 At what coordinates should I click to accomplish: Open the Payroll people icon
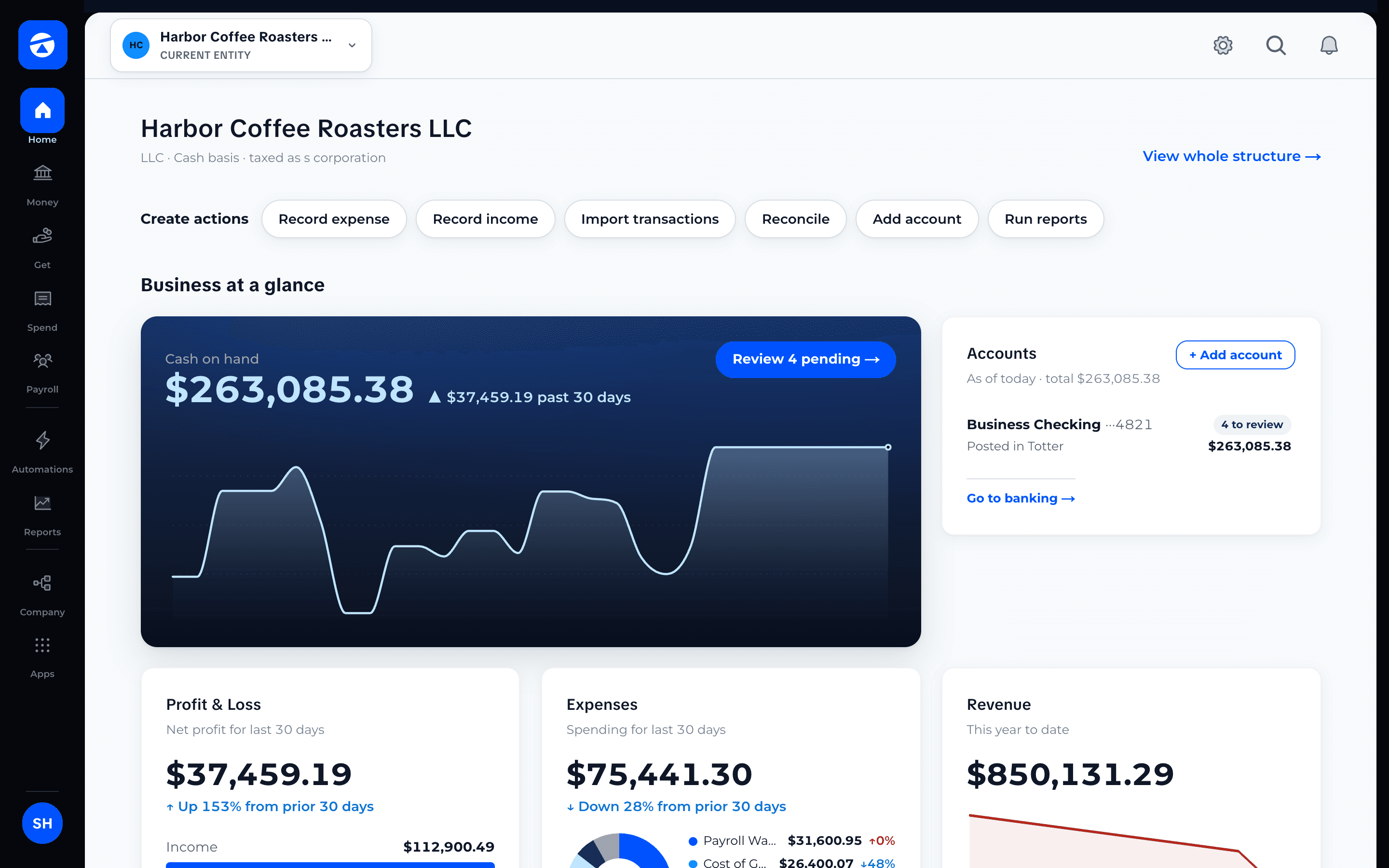click(42, 361)
